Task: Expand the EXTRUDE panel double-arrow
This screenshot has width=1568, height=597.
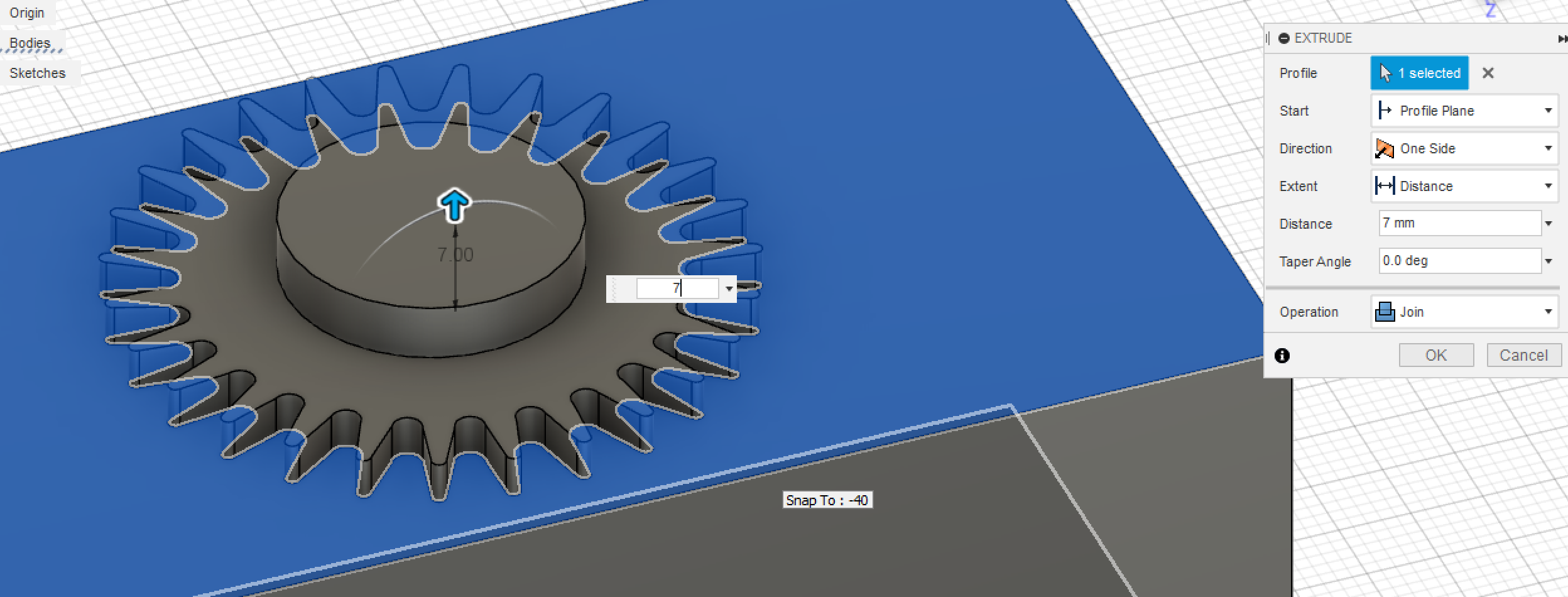Action: coord(1562,39)
